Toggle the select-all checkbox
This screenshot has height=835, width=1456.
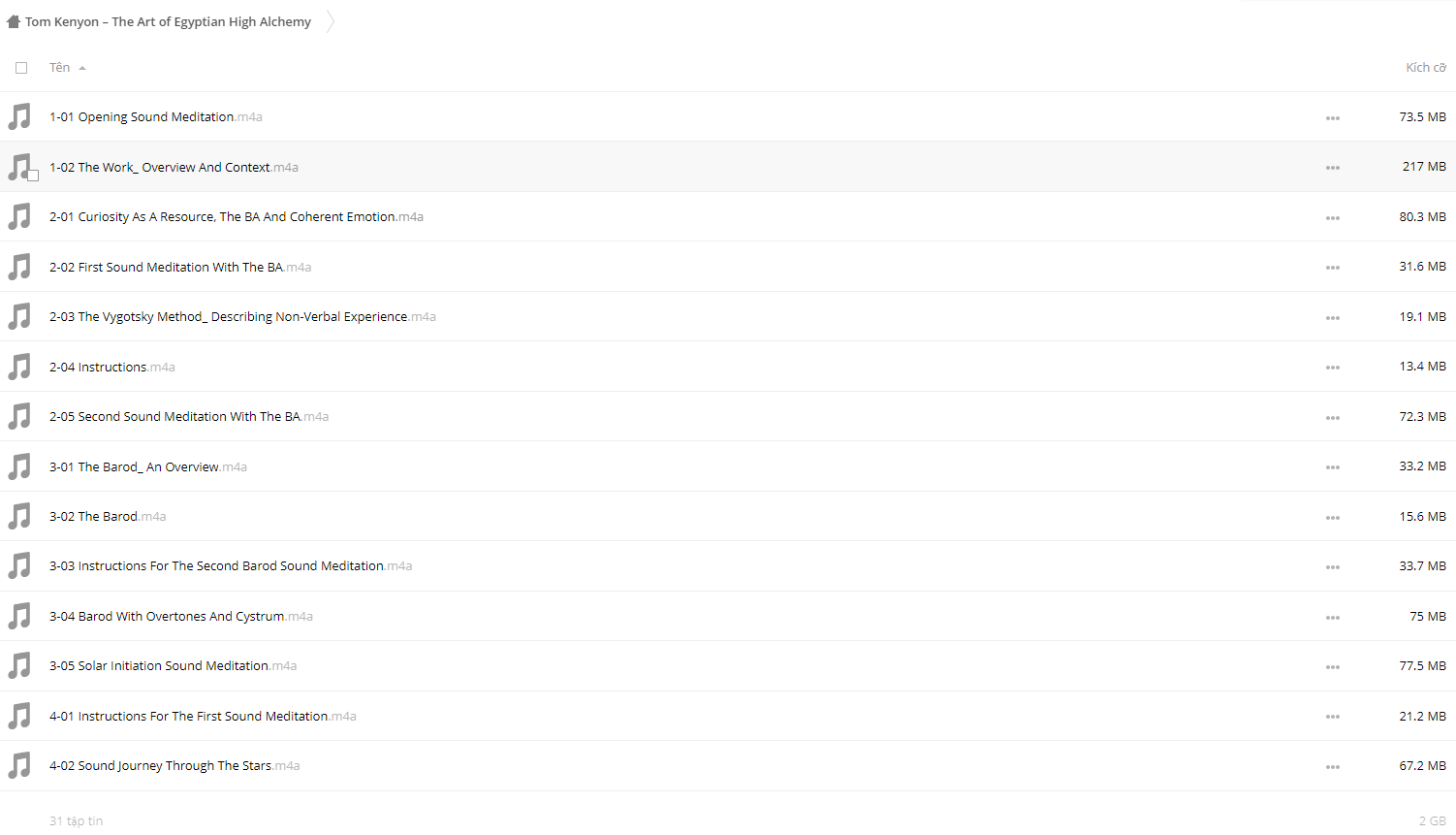point(21,68)
